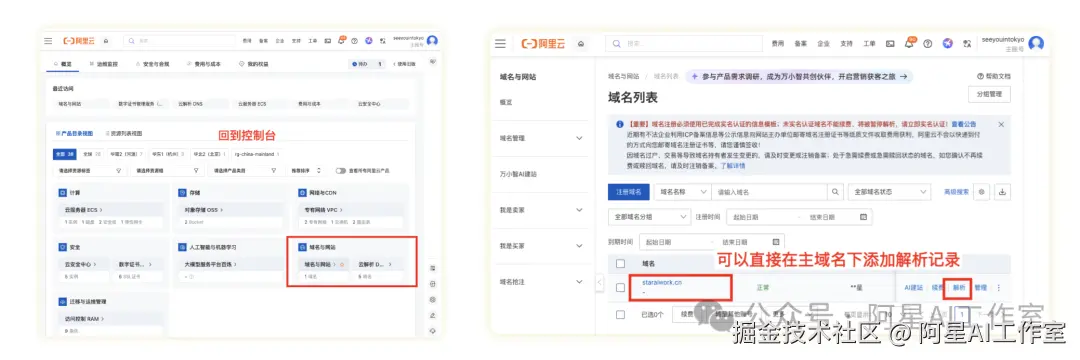Click the 分组管理 button
This screenshot has height=360, width=1080.
click(x=989, y=94)
